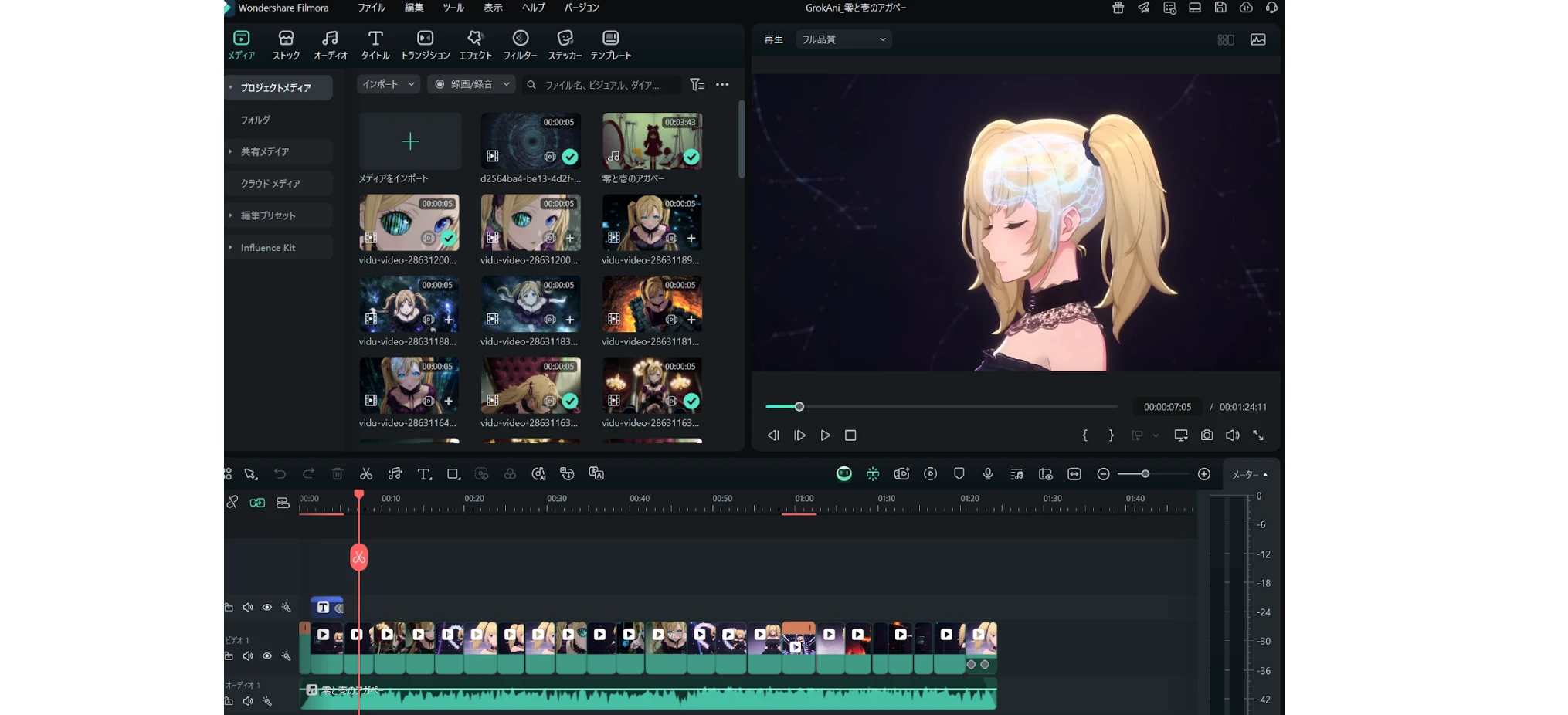
Task: Mute the ビデオ 1 track speaker
Action: [248, 656]
